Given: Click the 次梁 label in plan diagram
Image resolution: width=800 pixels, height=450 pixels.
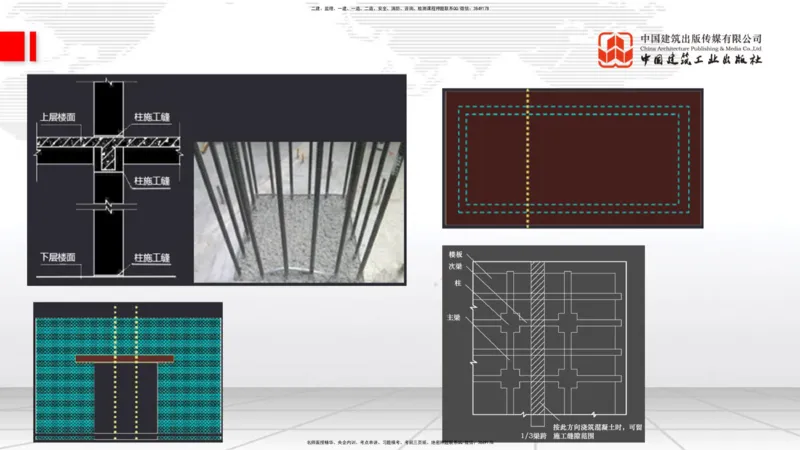Looking at the screenshot, I should (454, 268).
